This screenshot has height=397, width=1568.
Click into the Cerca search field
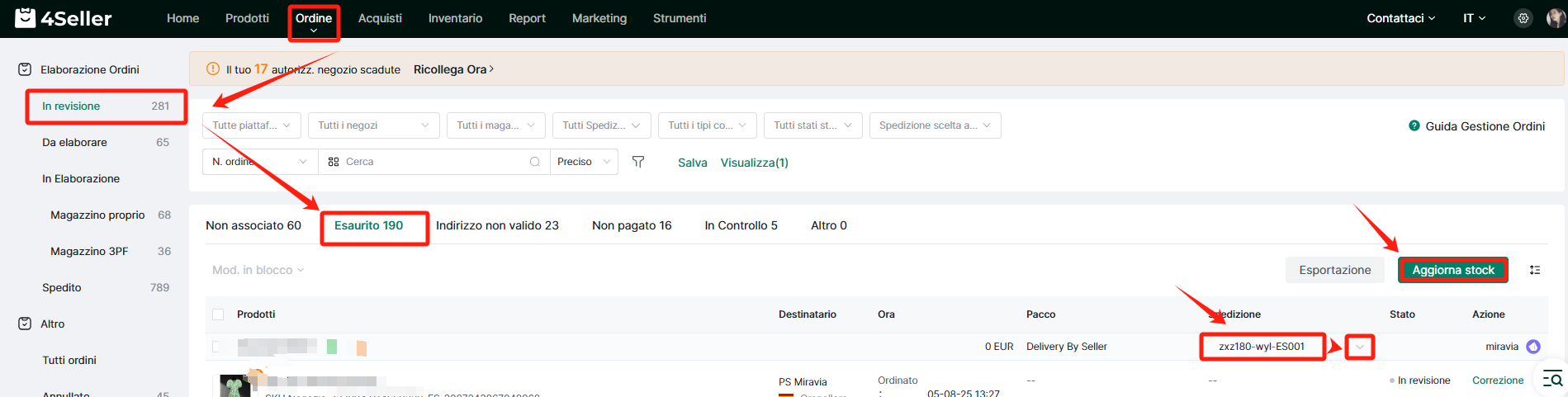(434, 162)
